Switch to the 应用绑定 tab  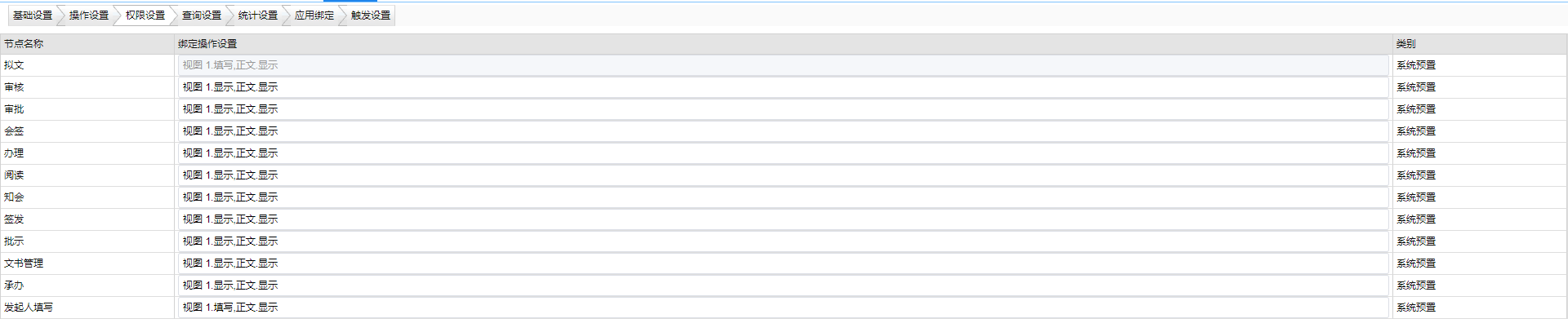314,15
